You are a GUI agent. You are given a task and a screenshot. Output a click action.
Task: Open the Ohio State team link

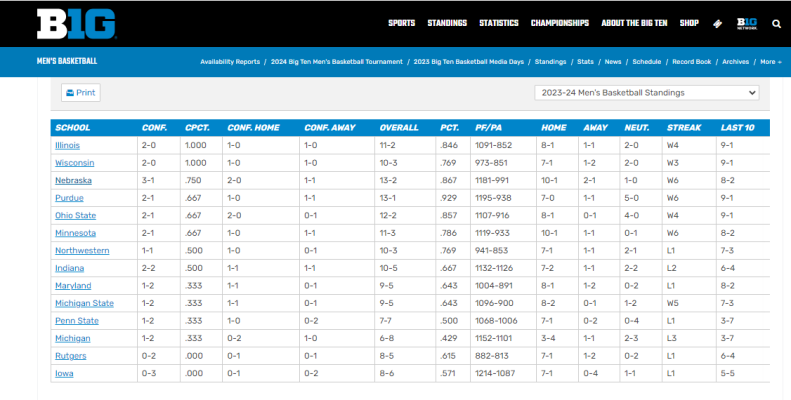(76, 215)
